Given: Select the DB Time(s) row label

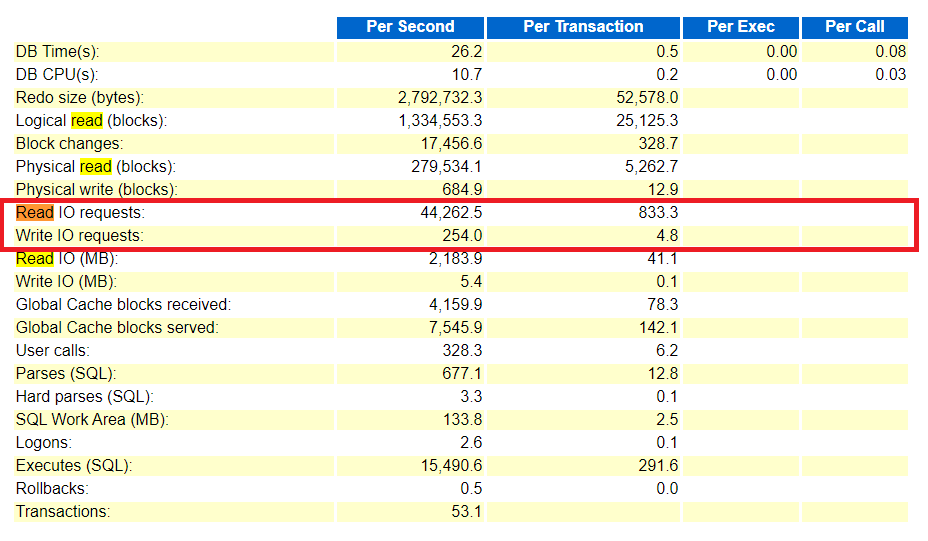Looking at the screenshot, I should [x=57, y=52].
